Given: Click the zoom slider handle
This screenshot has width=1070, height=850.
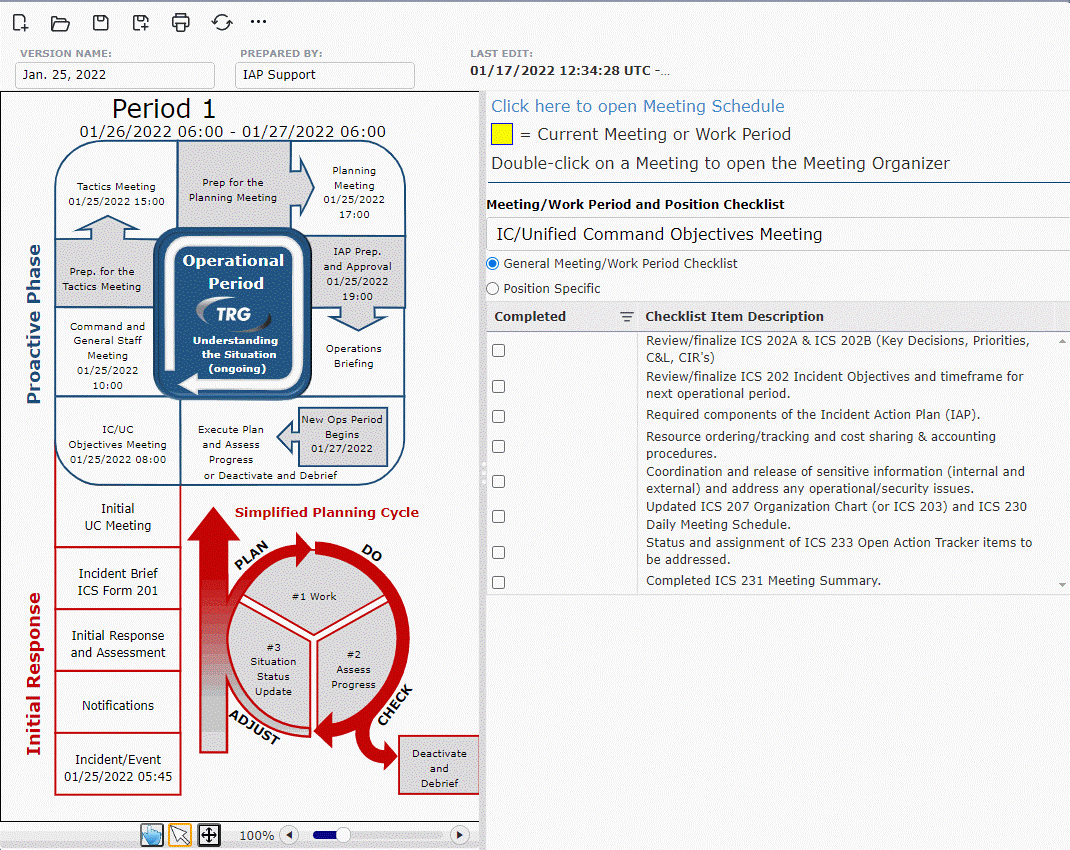Looking at the screenshot, I should [343, 835].
